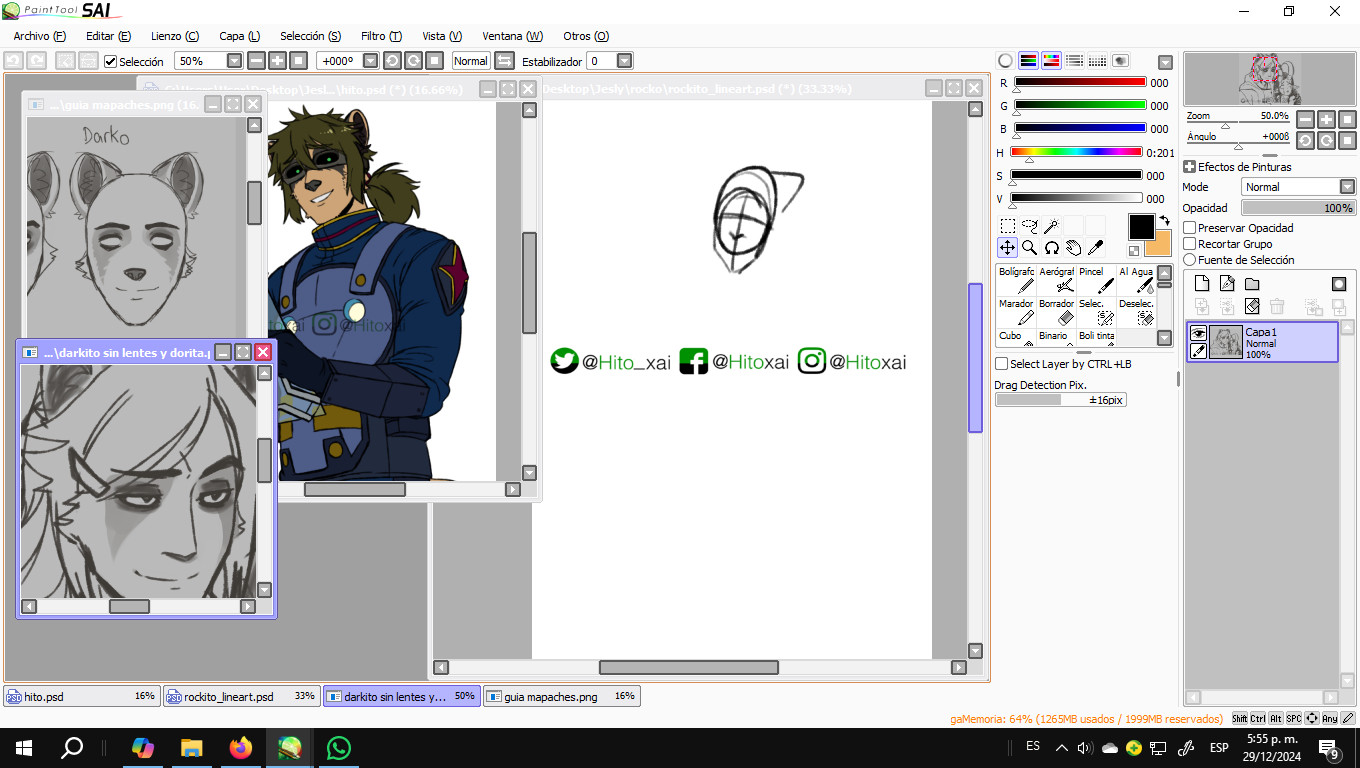Open the zoom percentage dropdown

pyautogui.click(x=234, y=61)
